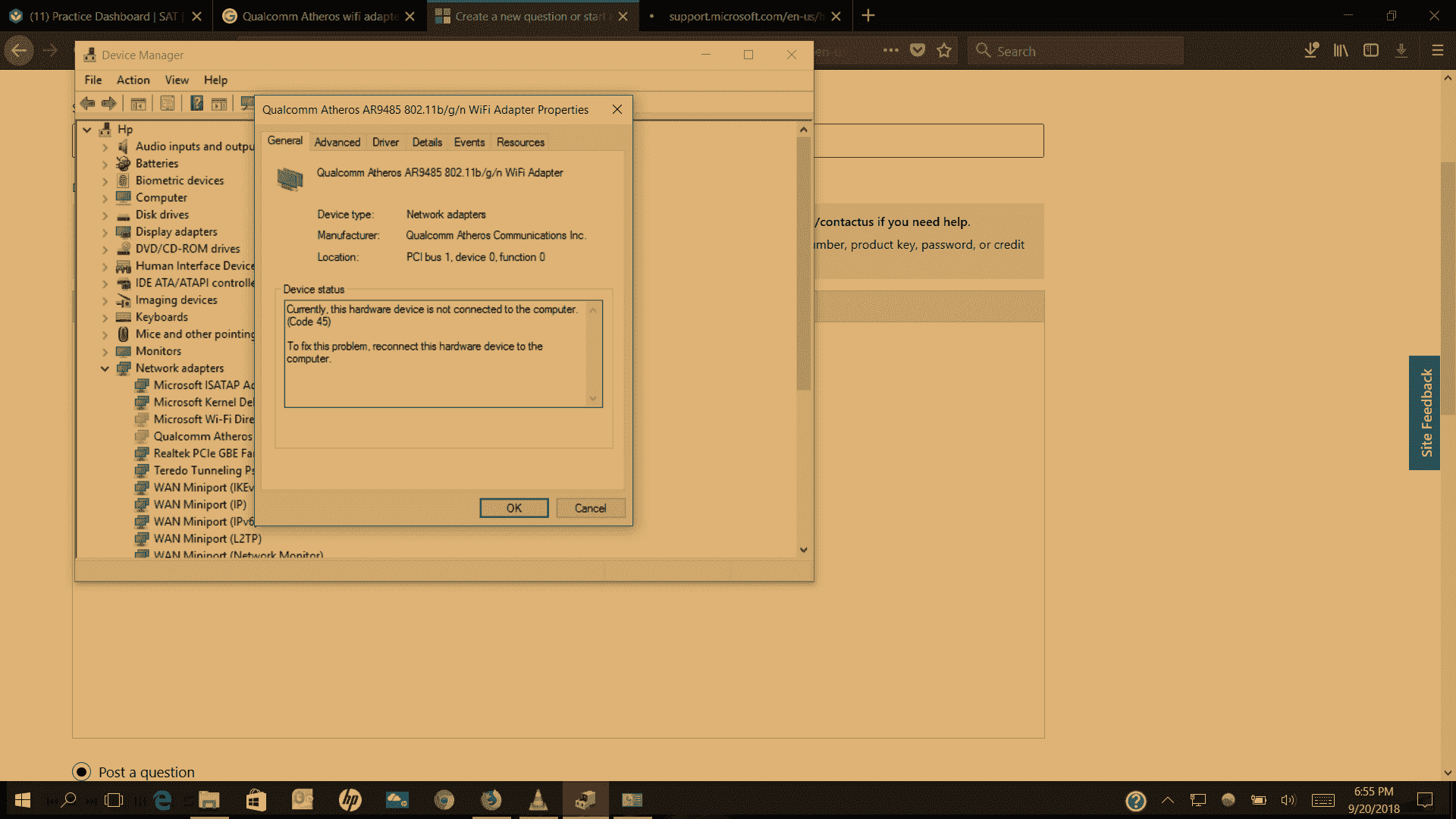Switch to the Driver tab in Properties
The width and height of the screenshot is (1456, 819).
385,142
